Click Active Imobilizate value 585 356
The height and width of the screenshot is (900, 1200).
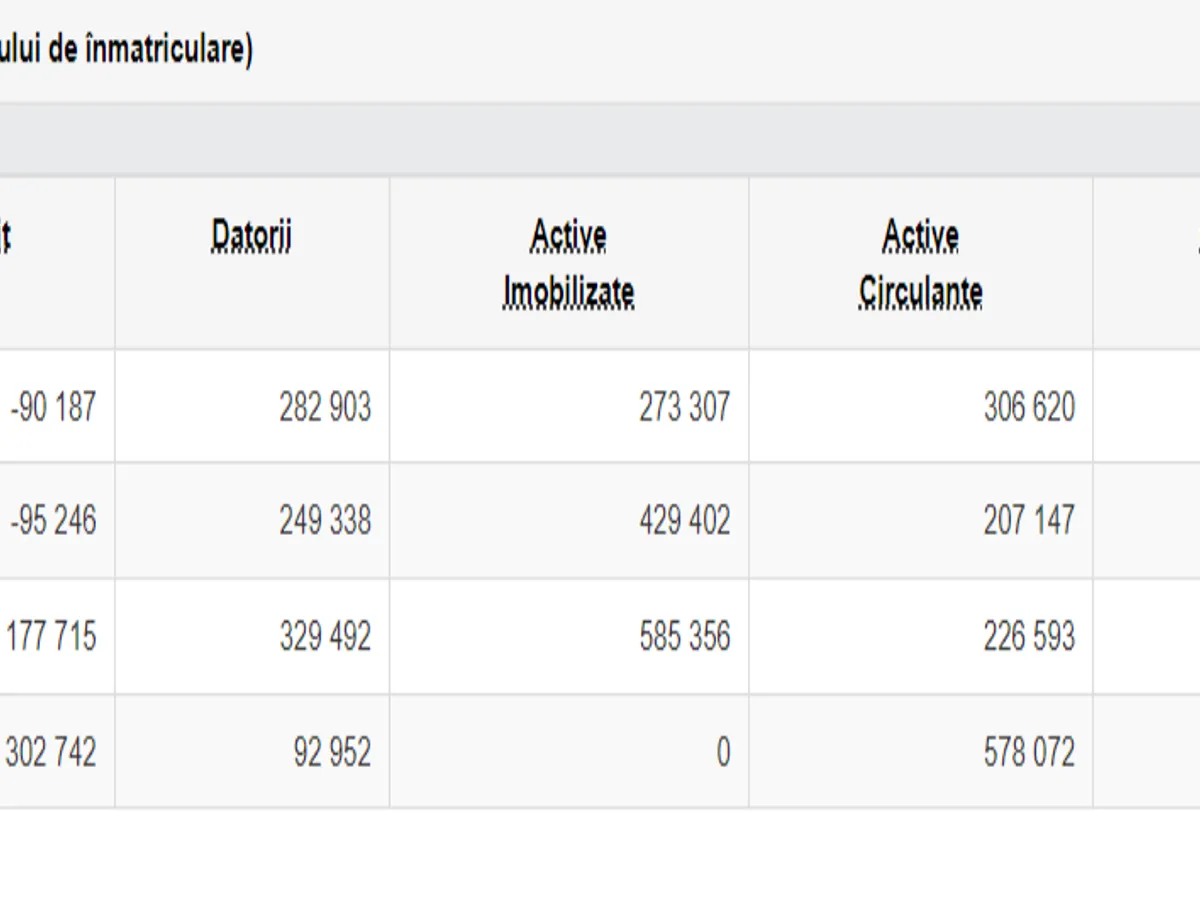(x=685, y=636)
